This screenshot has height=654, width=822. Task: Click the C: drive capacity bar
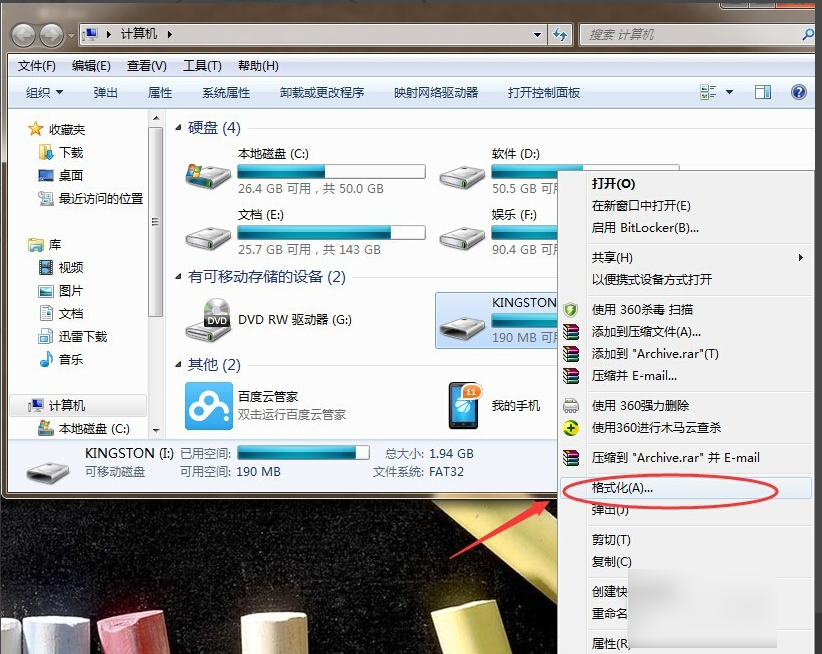(x=331, y=171)
